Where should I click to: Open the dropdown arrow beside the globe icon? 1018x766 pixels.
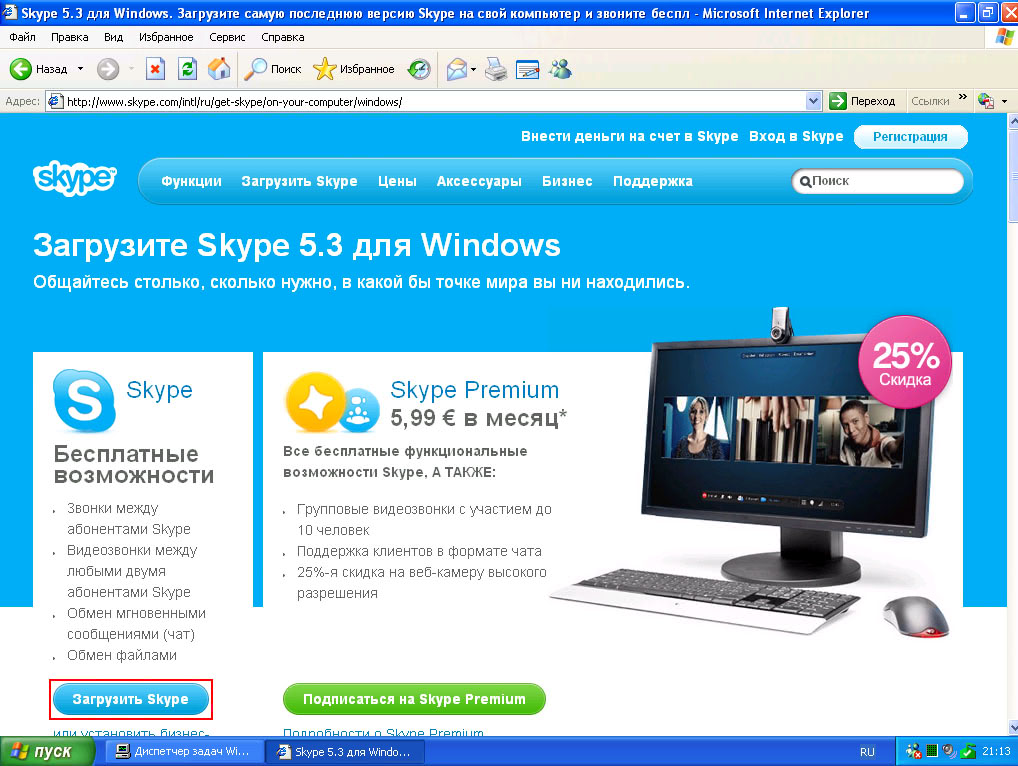(x=1004, y=101)
